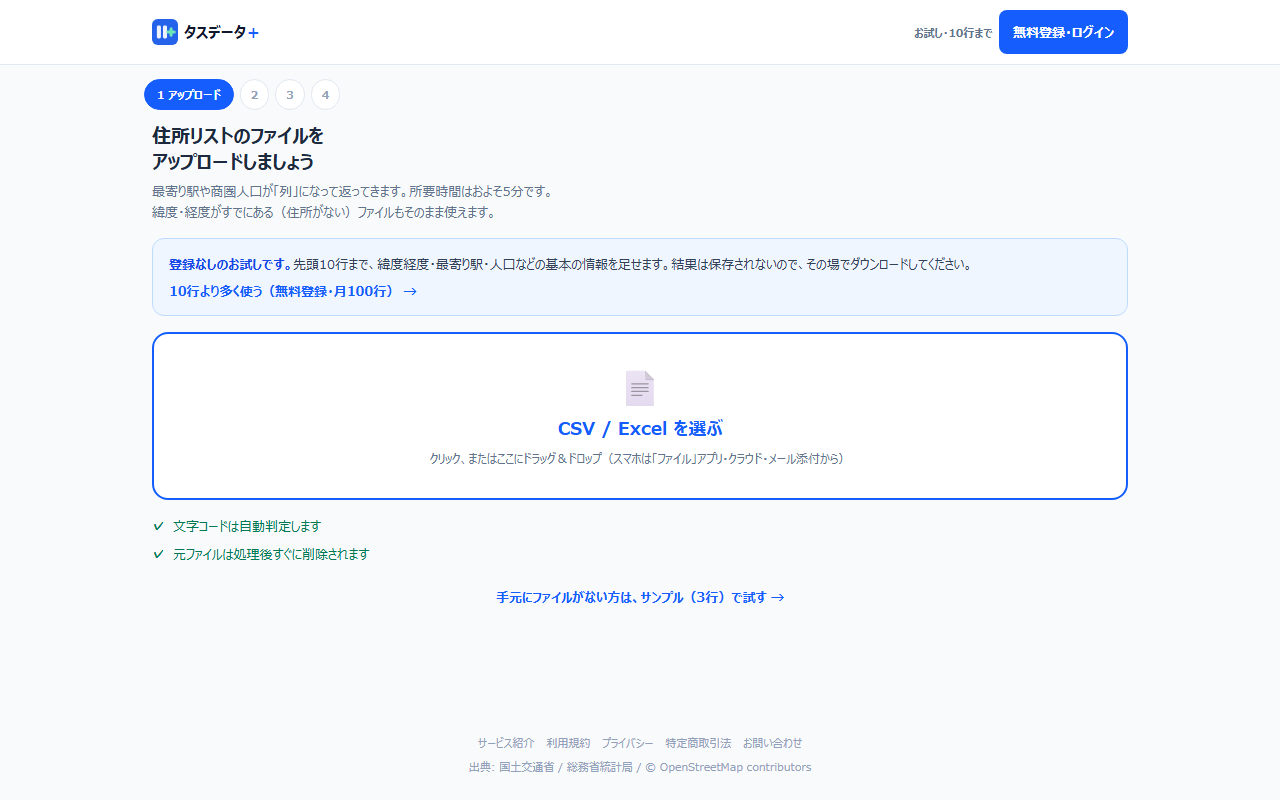The height and width of the screenshot is (800, 1280).
Task: Select step 1 アップロード tab
Action: click(189, 95)
